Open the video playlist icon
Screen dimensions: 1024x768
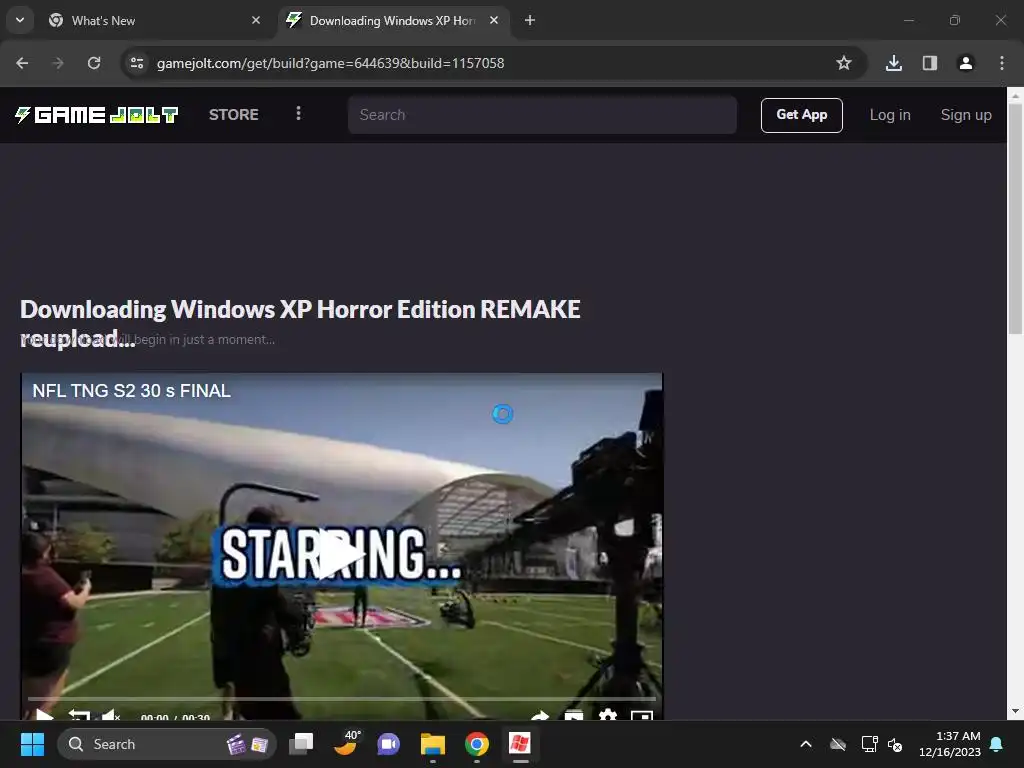pos(573,716)
